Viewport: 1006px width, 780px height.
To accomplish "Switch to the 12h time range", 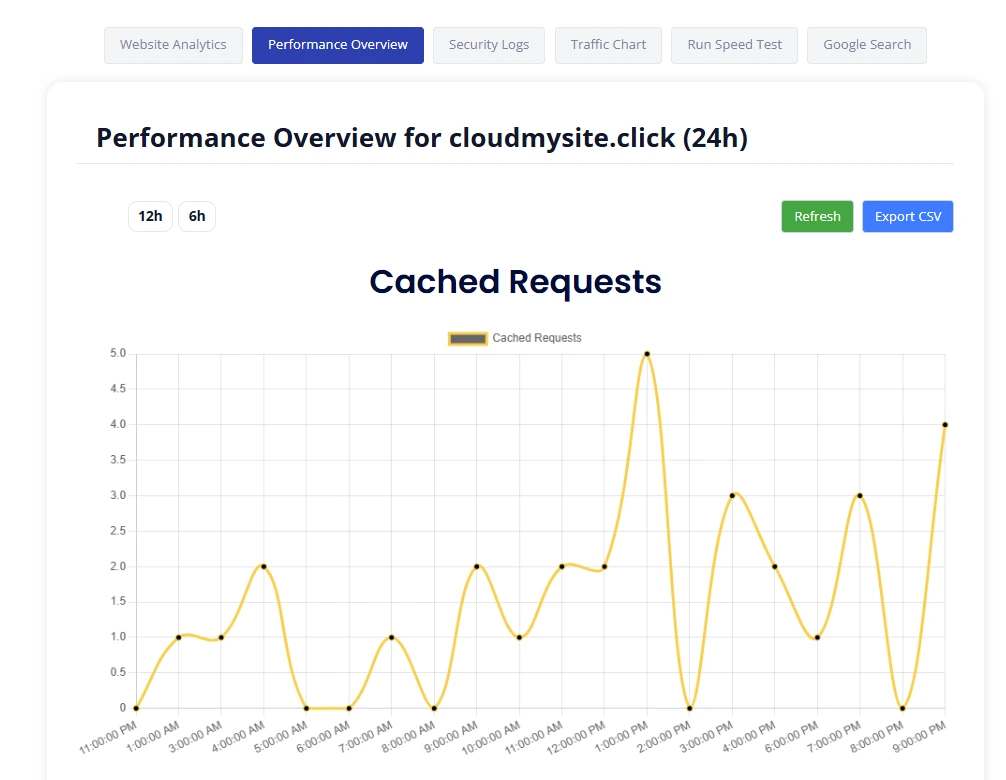I will pyautogui.click(x=150, y=216).
